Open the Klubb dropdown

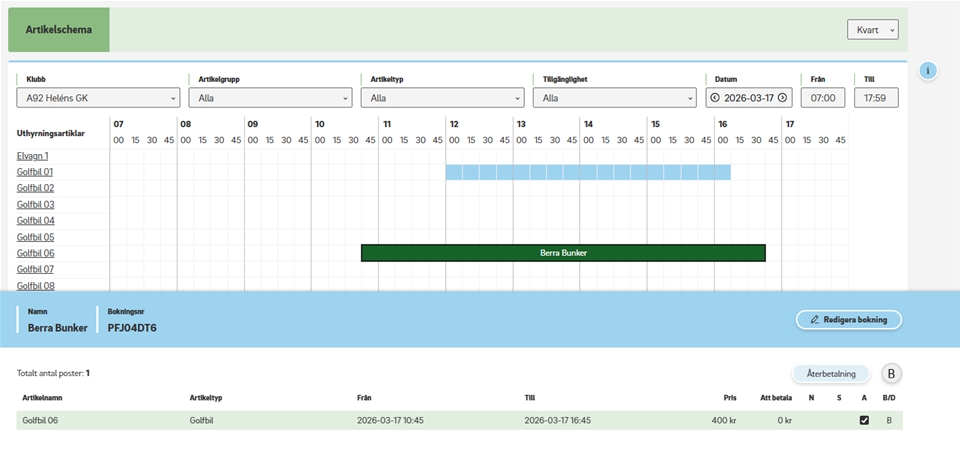click(98, 98)
